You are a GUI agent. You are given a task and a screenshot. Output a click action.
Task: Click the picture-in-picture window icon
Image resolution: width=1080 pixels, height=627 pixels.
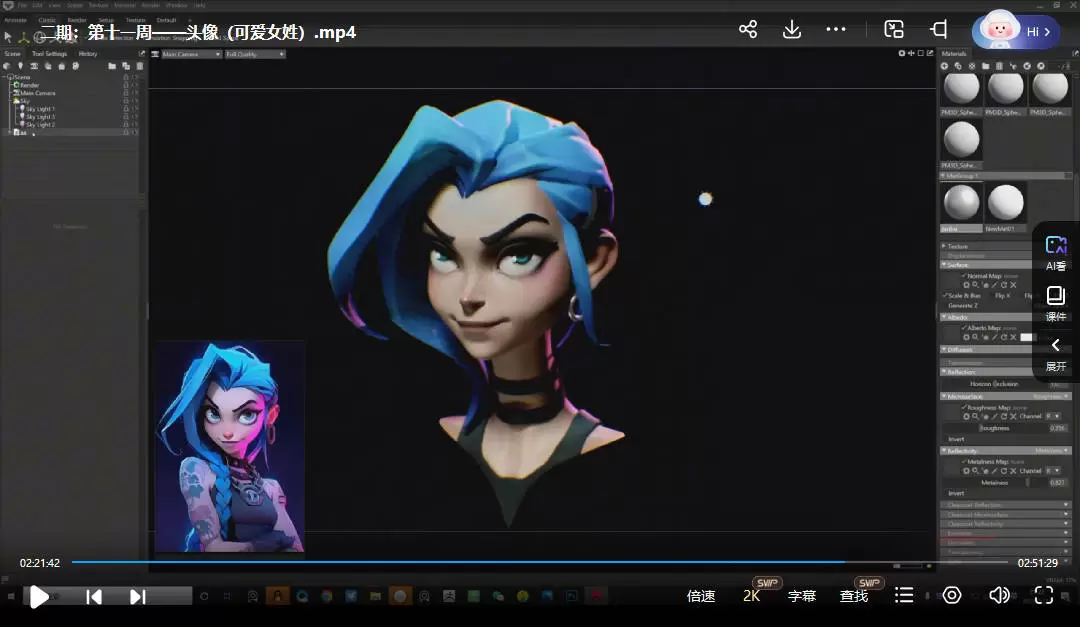click(894, 29)
